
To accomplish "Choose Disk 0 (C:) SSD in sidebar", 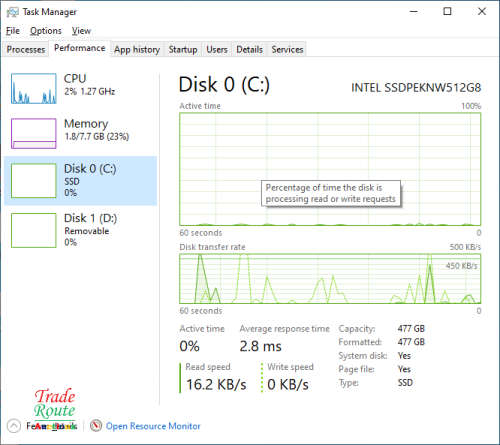I will 81,180.
